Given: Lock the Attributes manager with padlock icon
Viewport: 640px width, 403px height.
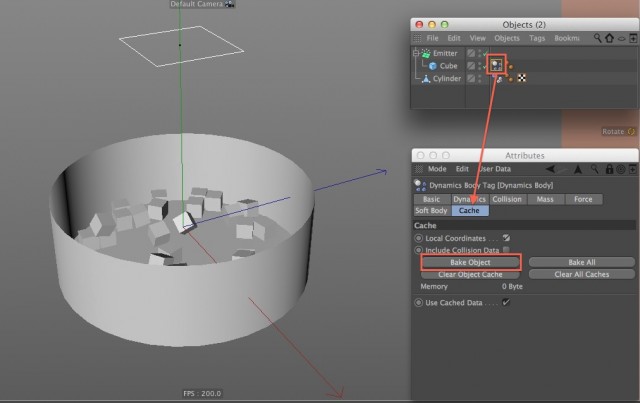Looking at the screenshot, I should (609, 169).
